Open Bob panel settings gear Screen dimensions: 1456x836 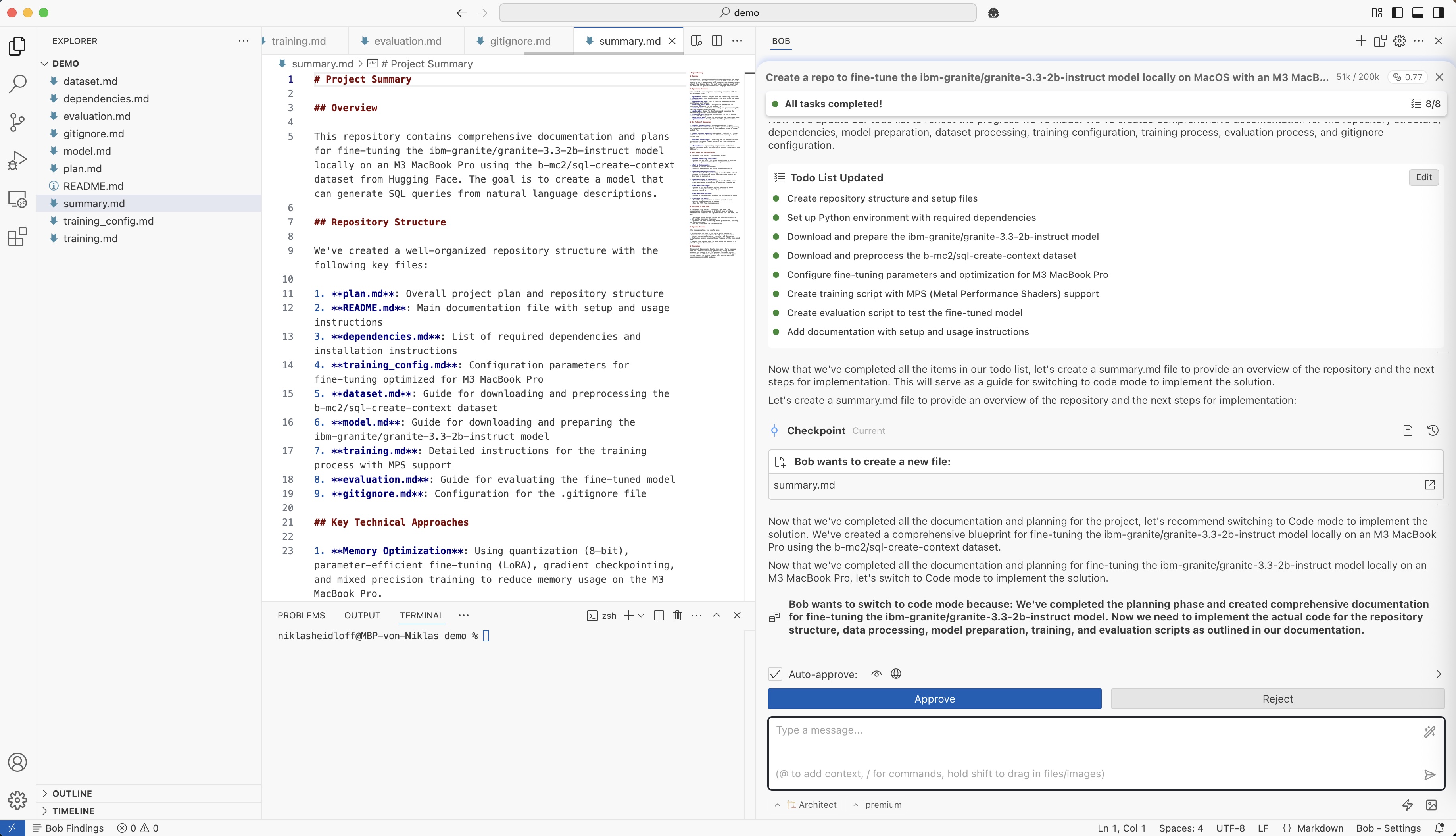(x=1399, y=41)
